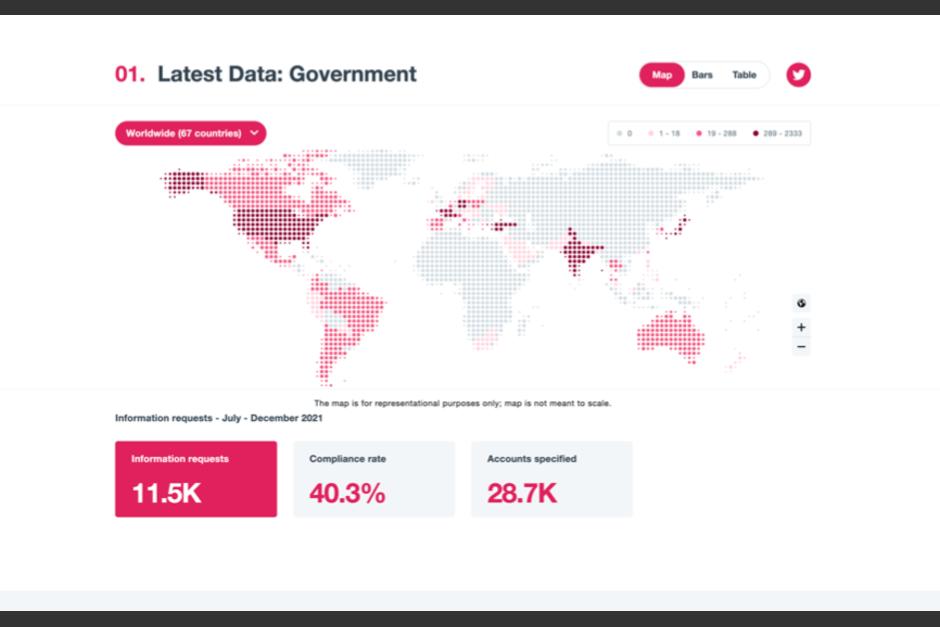This screenshot has height=627, width=940.
Task: Click the Compliance rate 40.3% card
Action: (374, 480)
